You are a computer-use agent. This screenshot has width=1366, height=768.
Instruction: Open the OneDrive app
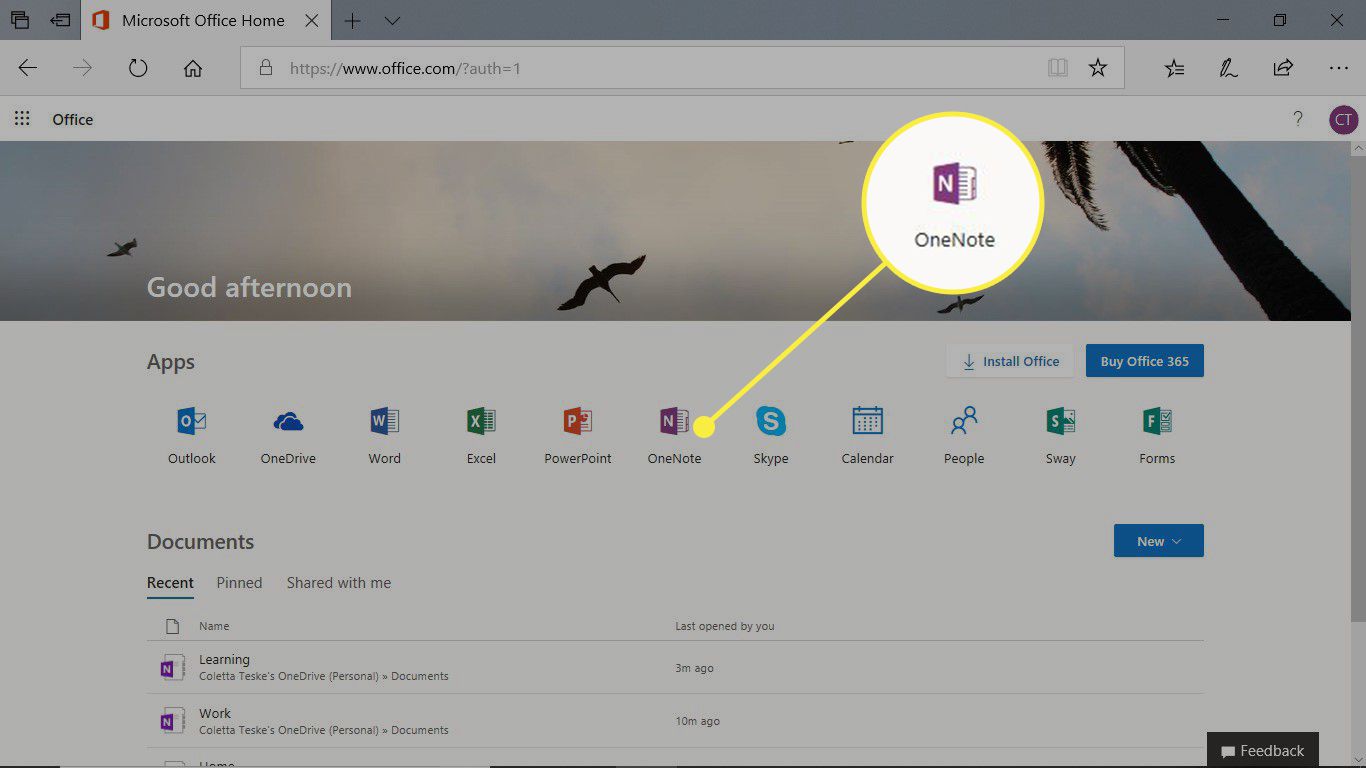[288, 436]
